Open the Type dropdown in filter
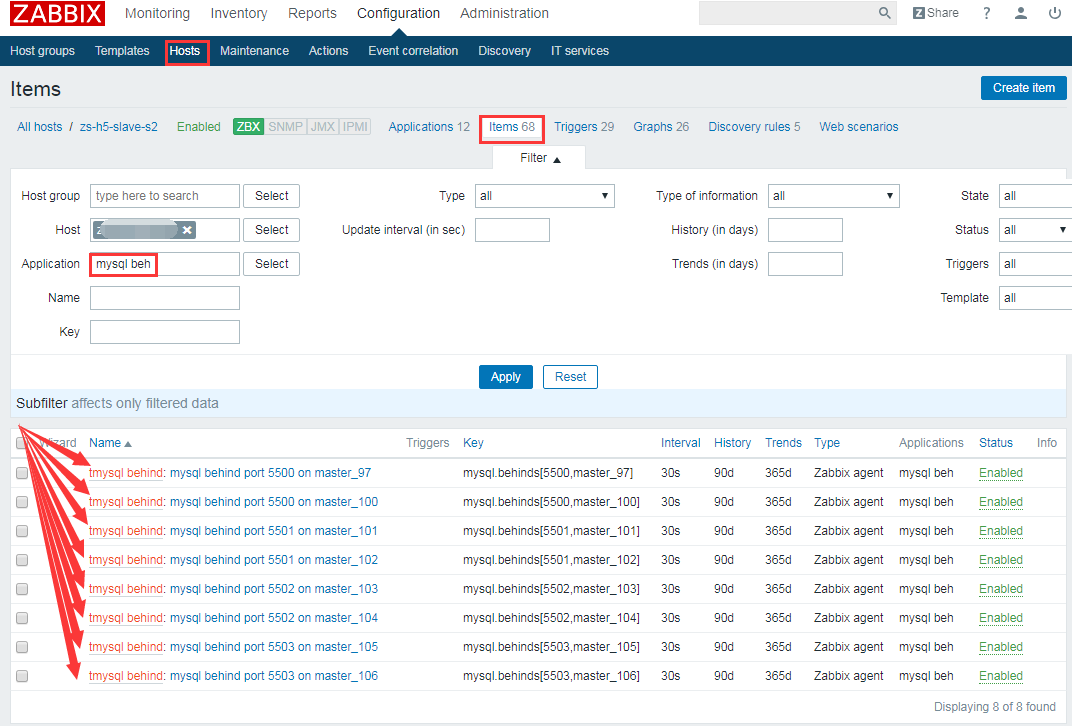The width and height of the screenshot is (1072, 726). 544,196
